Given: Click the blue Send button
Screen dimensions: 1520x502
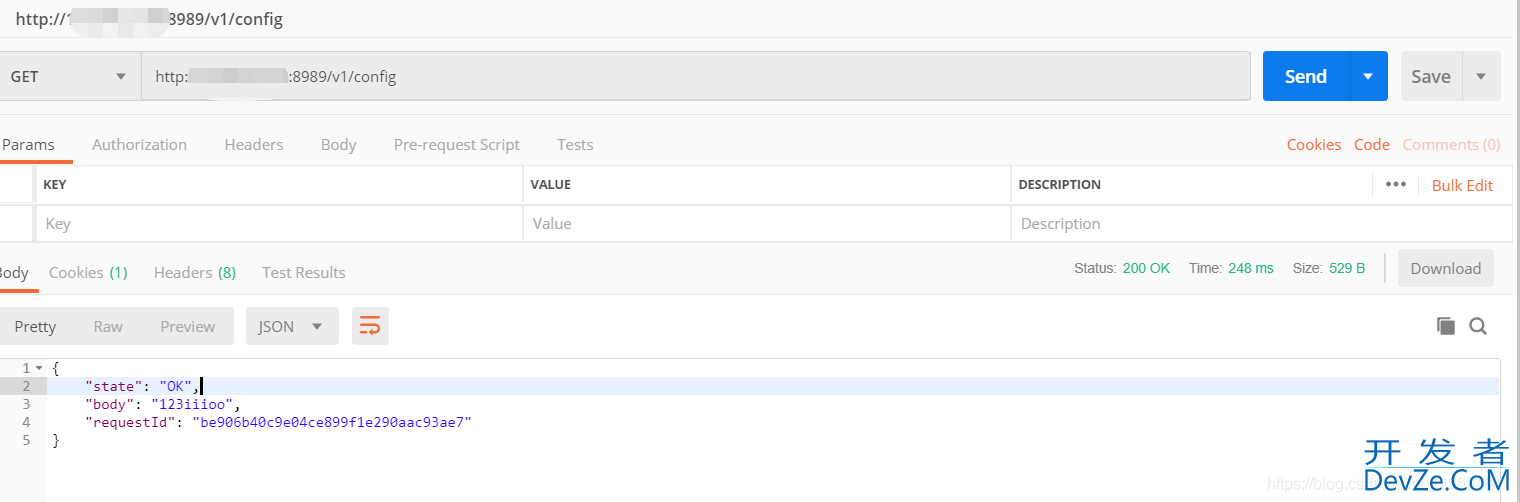Looking at the screenshot, I should [x=1306, y=76].
